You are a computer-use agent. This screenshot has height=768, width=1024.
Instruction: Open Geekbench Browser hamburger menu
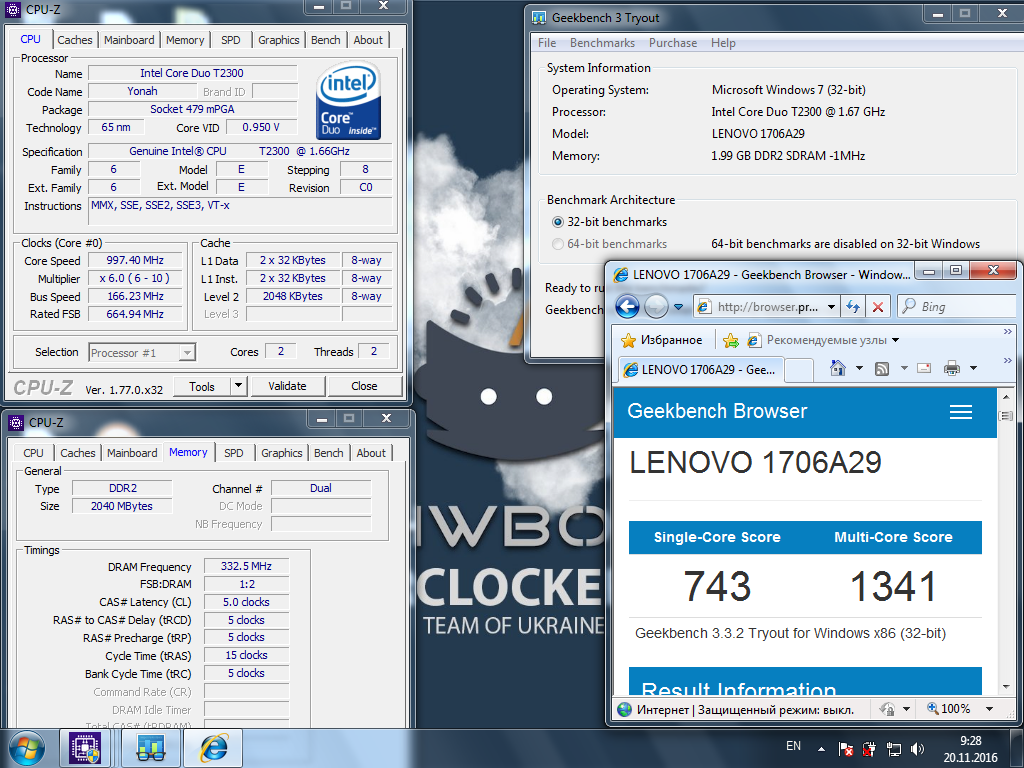961,411
